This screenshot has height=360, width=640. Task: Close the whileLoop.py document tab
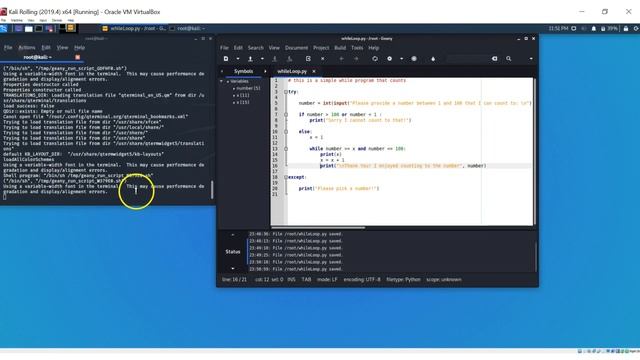pos(314,71)
